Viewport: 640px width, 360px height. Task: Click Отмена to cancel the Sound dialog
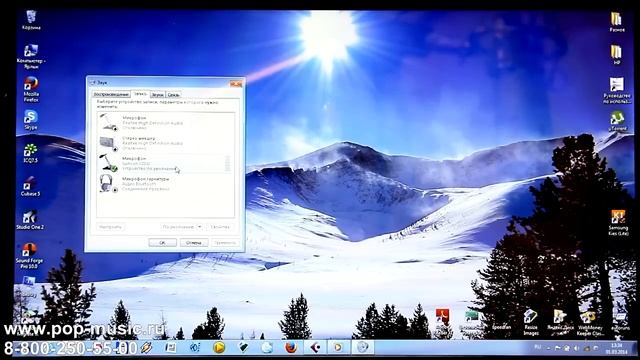click(x=194, y=242)
